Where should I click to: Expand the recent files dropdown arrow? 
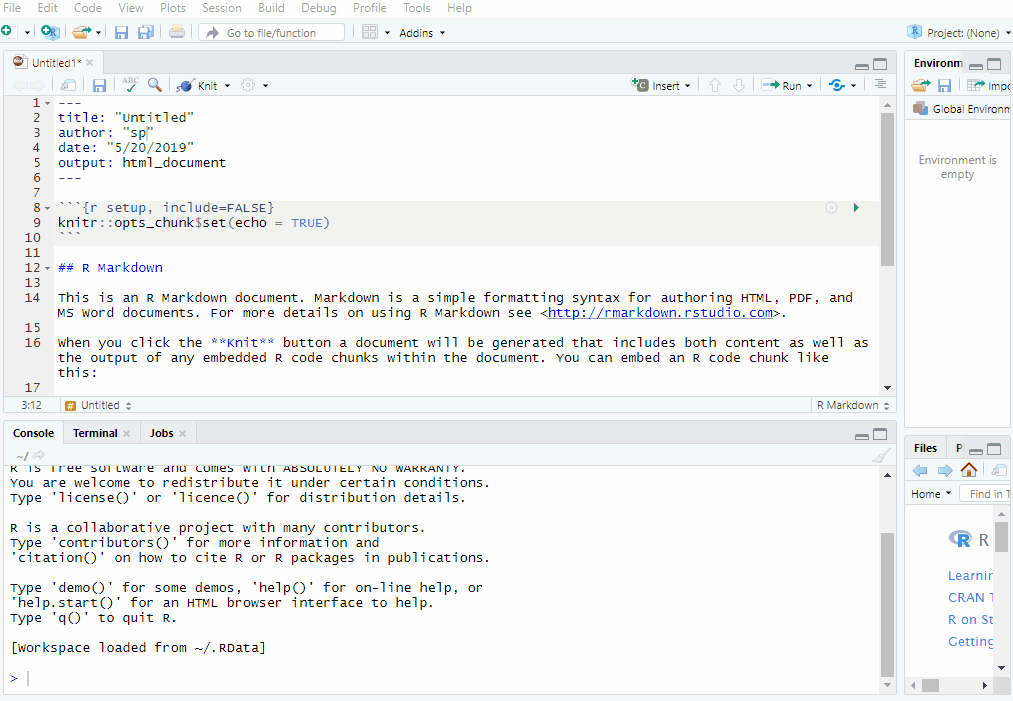point(98,32)
